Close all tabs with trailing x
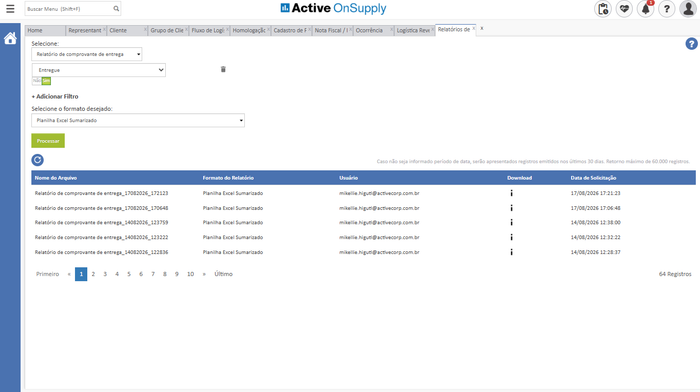 pyautogui.click(x=482, y=28)
